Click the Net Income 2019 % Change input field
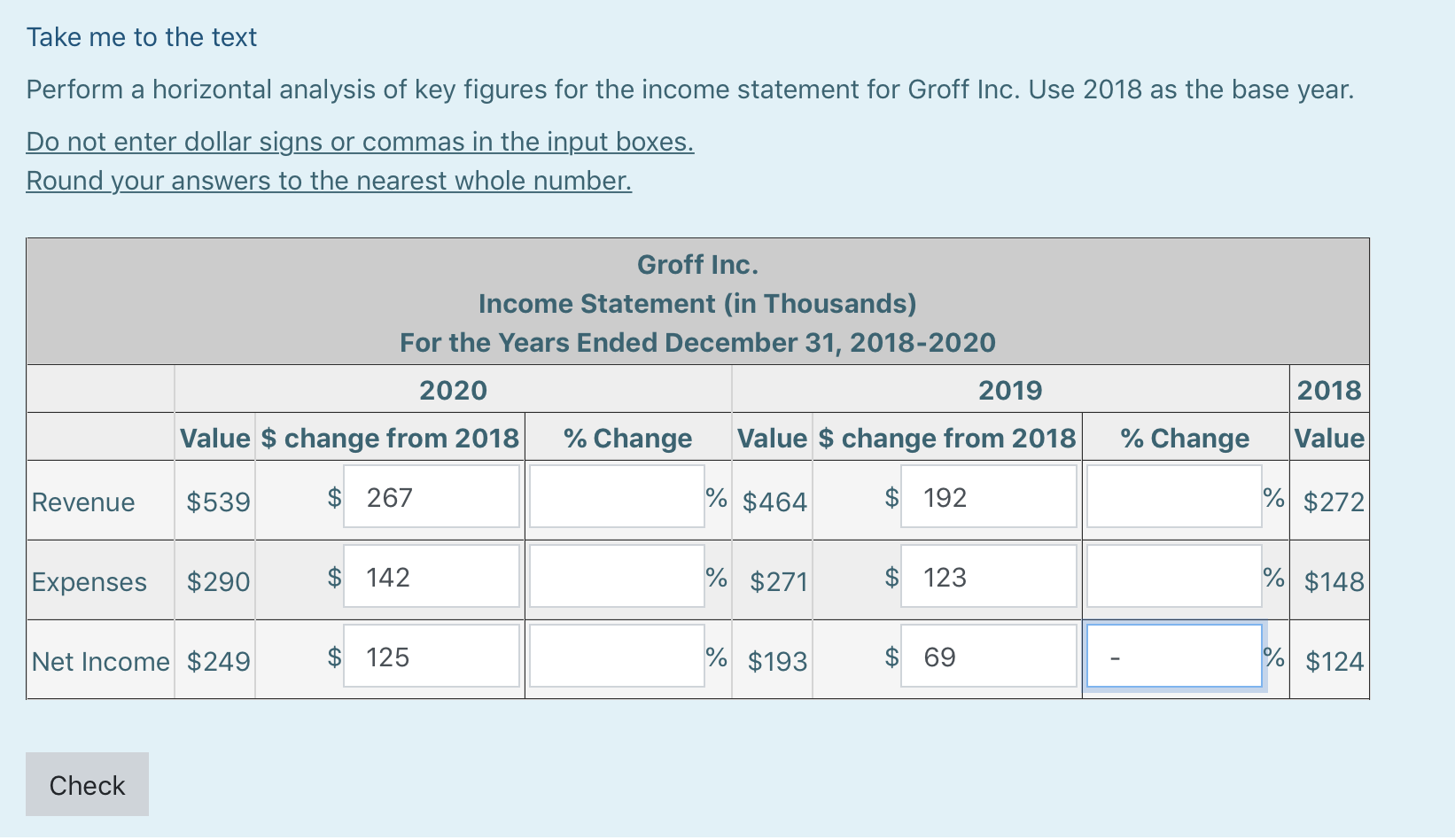Image resolution: width=1455 pixels, height=840 pixels. tap(1173, 656)
